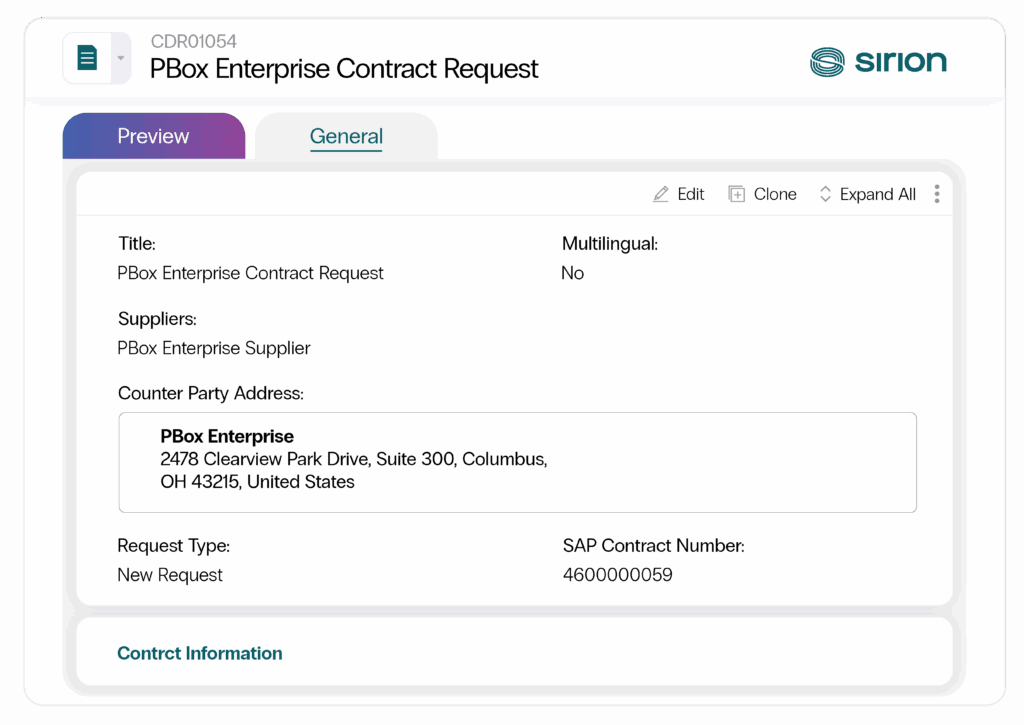
Task: Click the PBox Enterprise Contract Request heading
Action: tap(344, 69)
